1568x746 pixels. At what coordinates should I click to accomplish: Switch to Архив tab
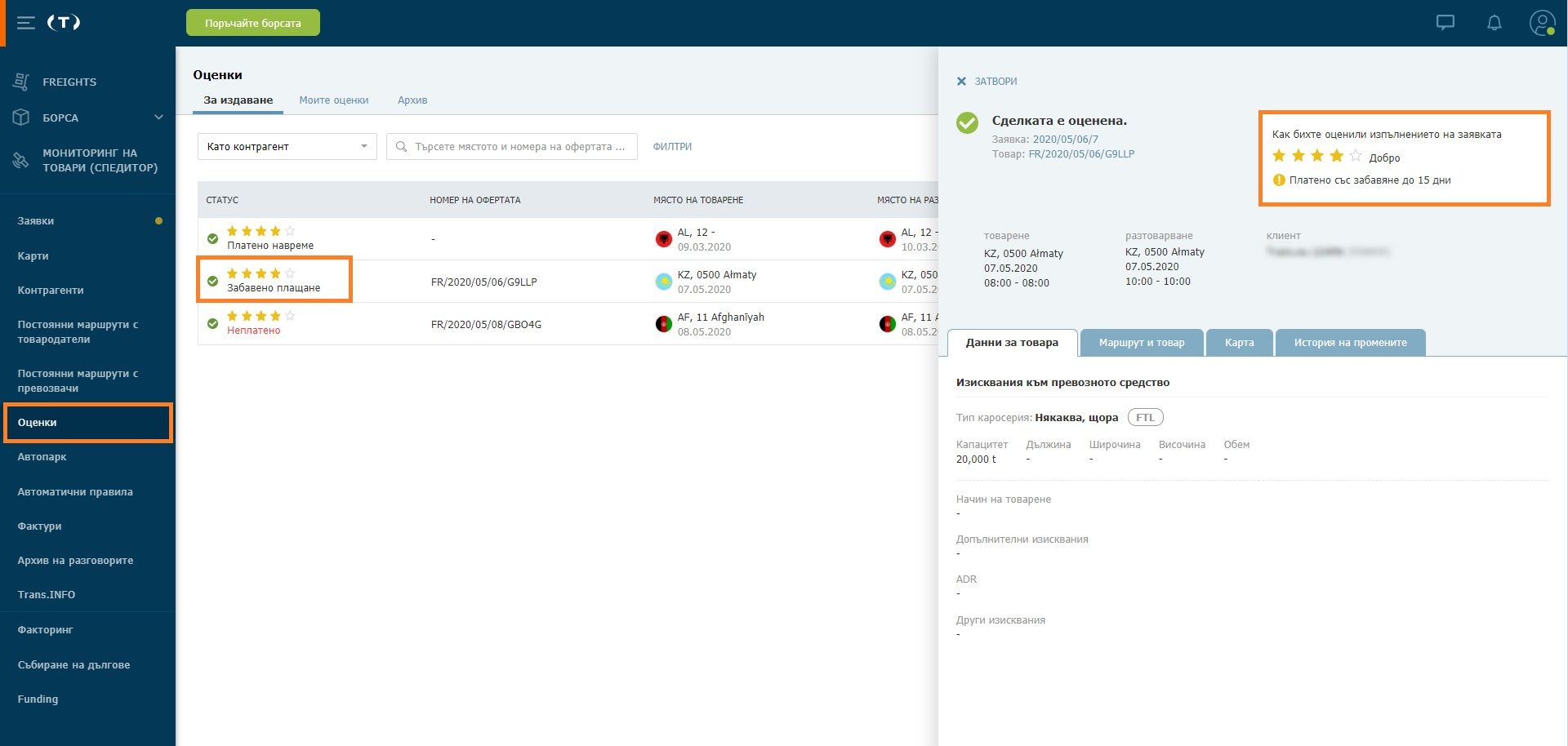412,100
